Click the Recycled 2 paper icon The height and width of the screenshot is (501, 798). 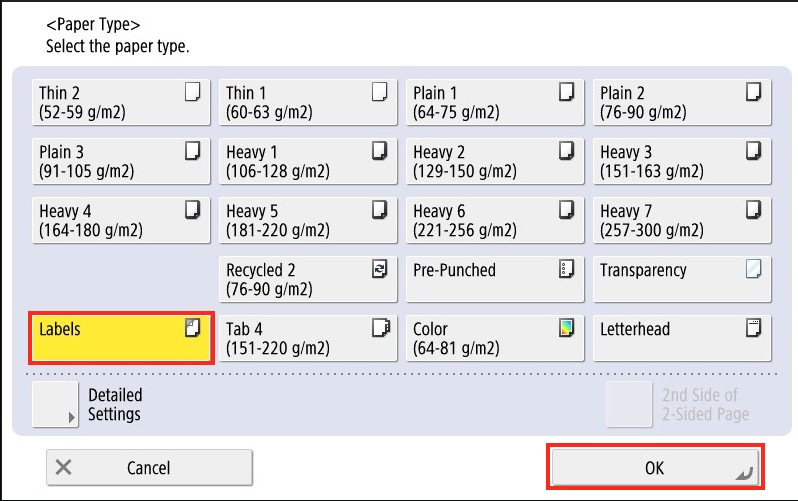379,268
